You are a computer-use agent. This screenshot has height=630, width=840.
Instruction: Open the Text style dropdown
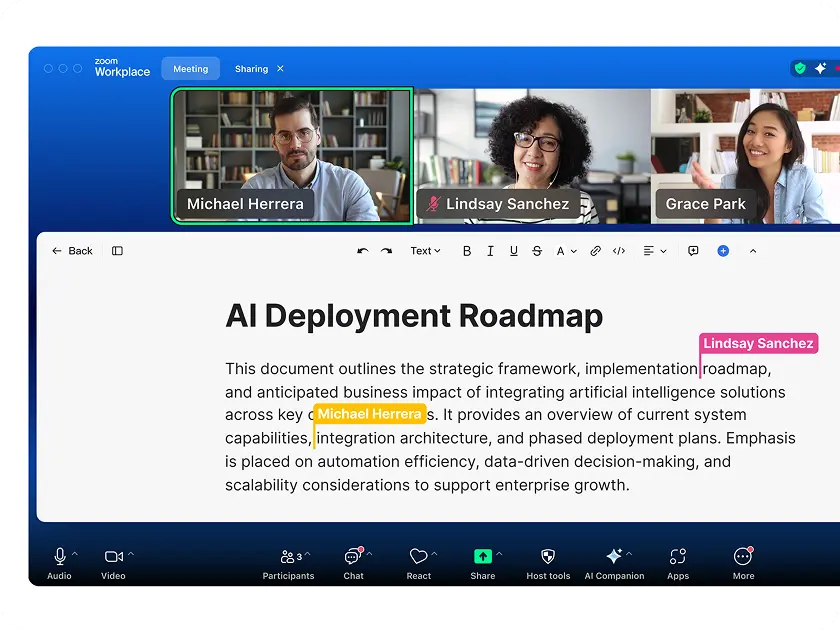(425, 251)
